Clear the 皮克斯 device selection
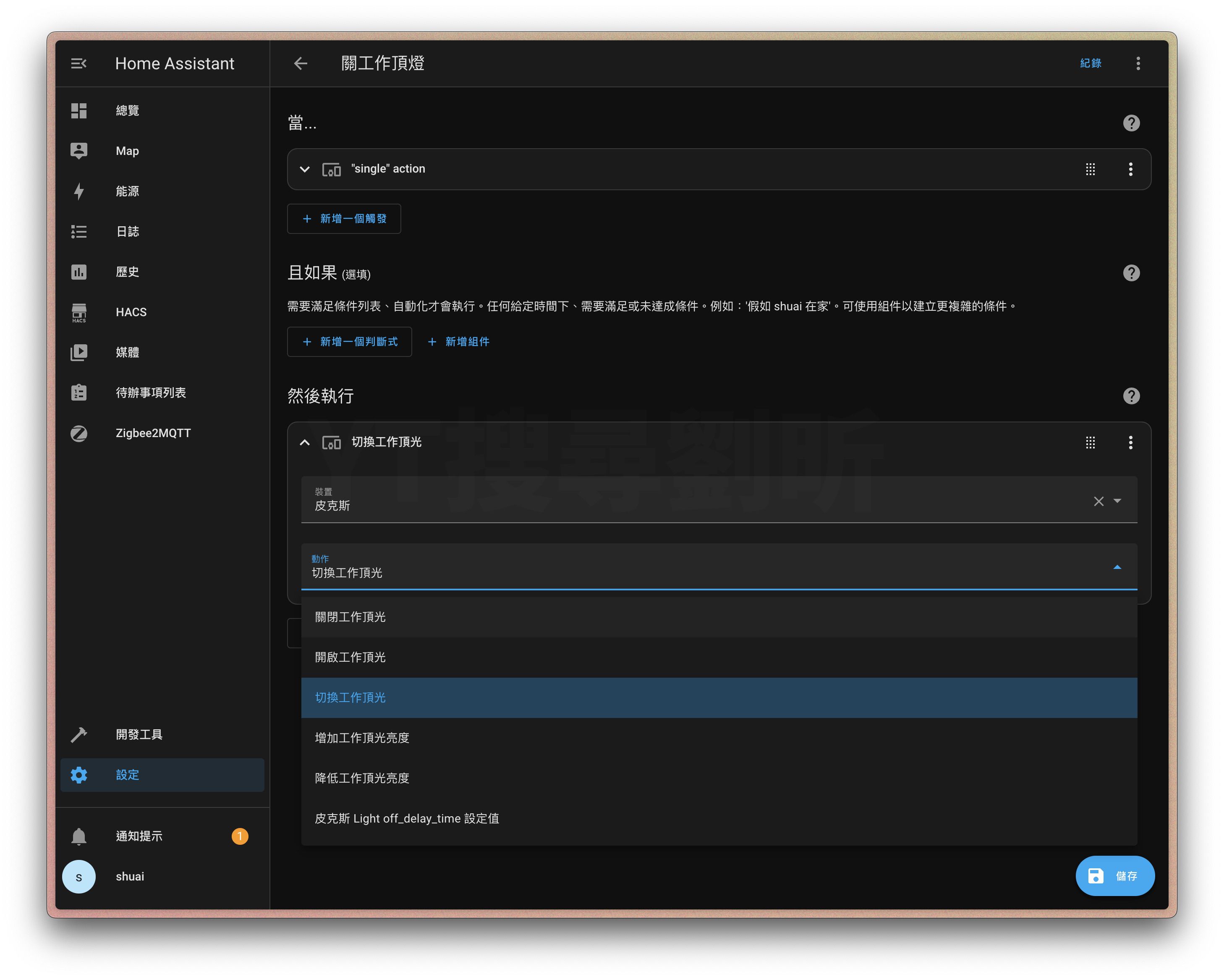 tap(1099, 501)
